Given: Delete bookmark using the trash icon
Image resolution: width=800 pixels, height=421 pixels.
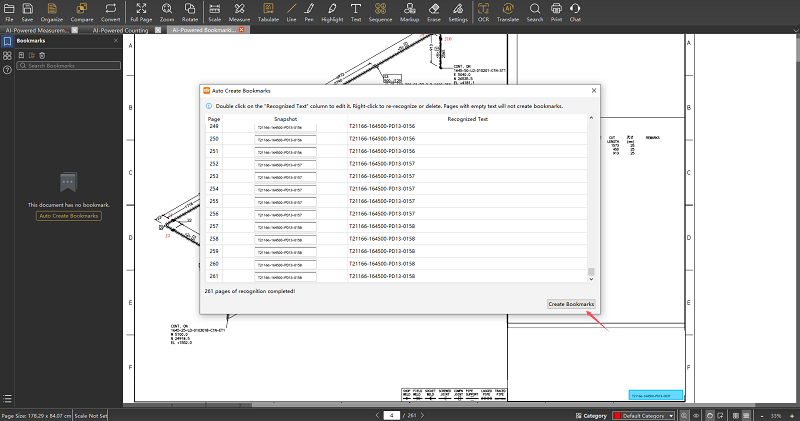Looking at the screenshot, I should click(41, 55).
